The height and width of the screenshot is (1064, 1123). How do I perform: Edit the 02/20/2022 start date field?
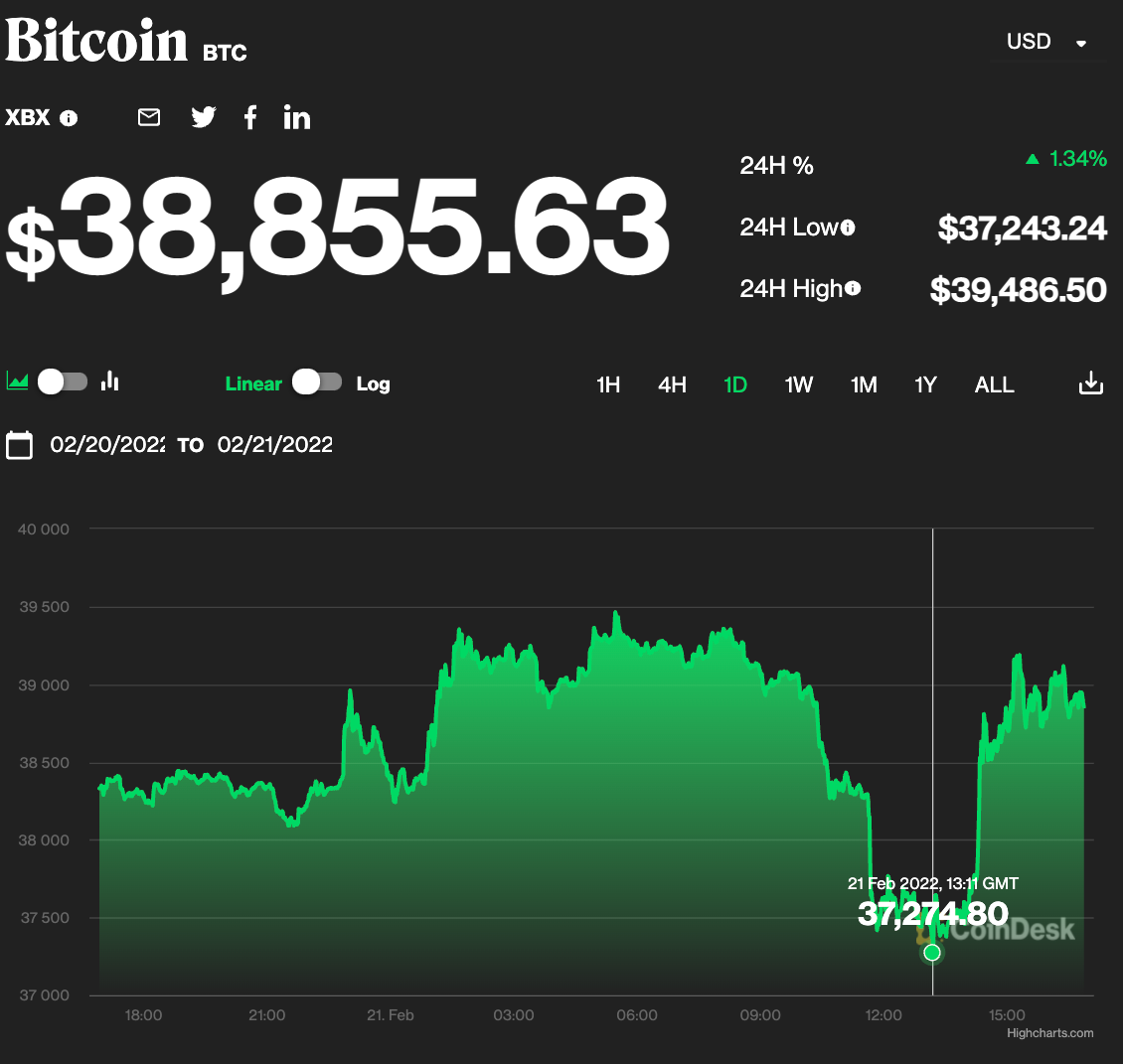click(x=106, y=444)
